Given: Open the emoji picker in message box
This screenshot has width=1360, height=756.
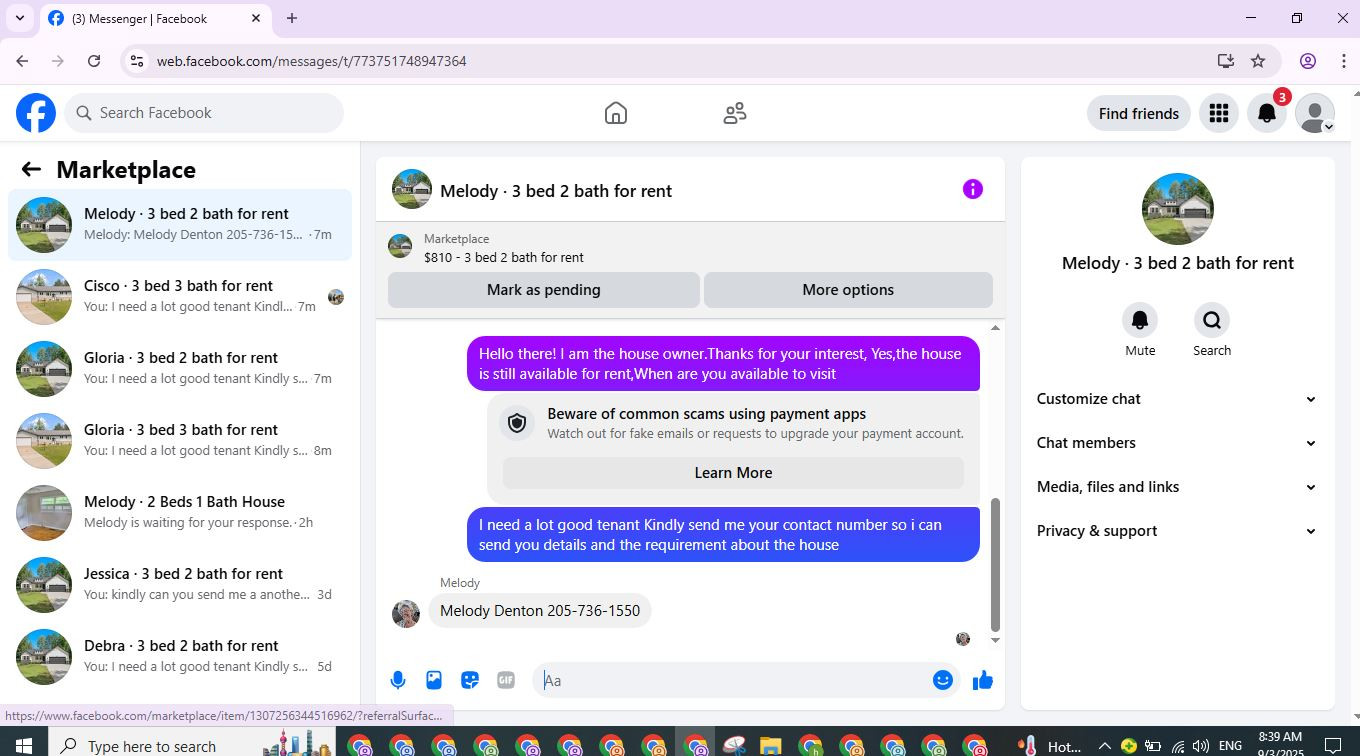Looking at the screenshot, I should pos(942,680).
